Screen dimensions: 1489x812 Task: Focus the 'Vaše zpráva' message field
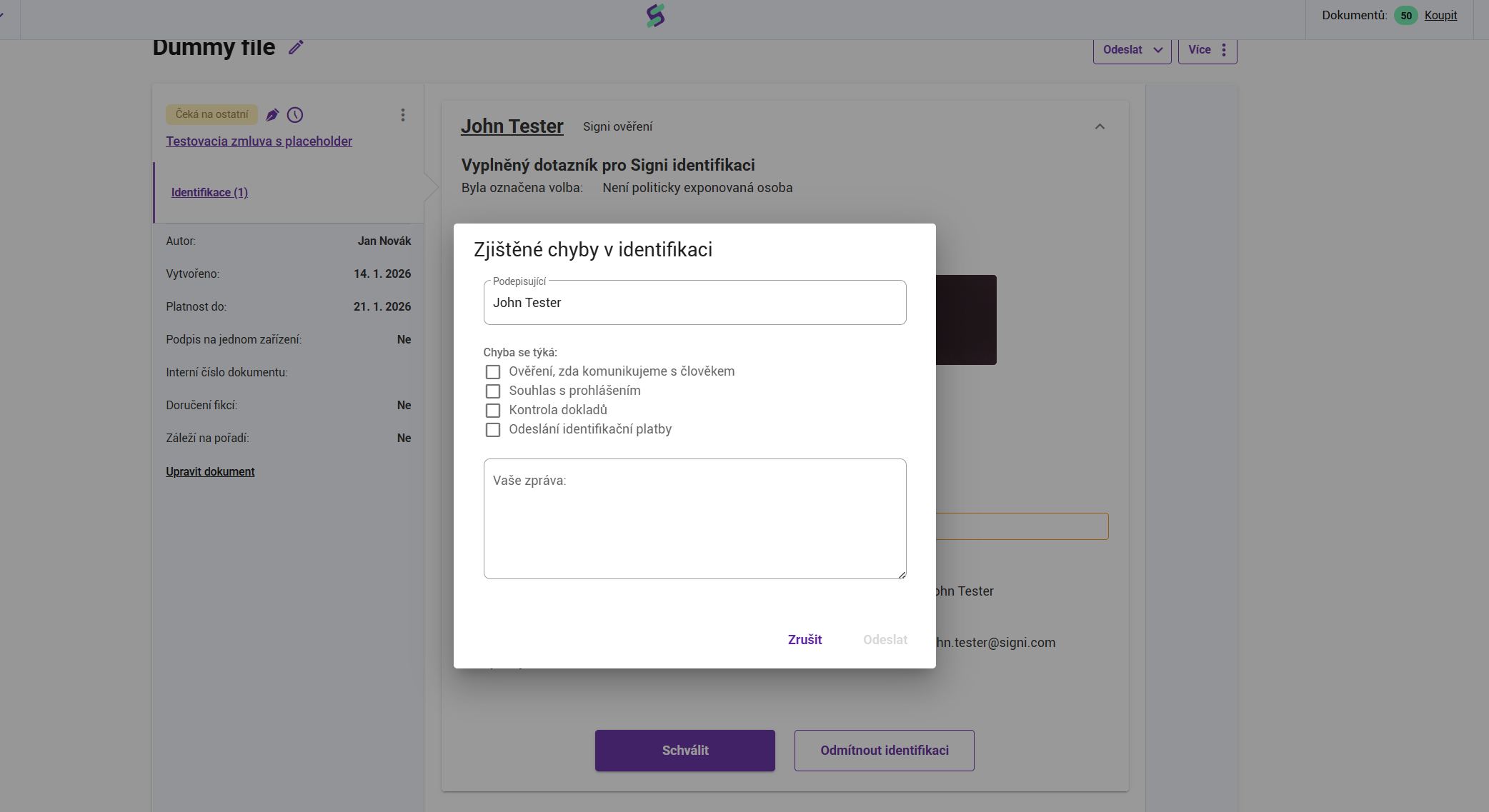pos(694,519)
